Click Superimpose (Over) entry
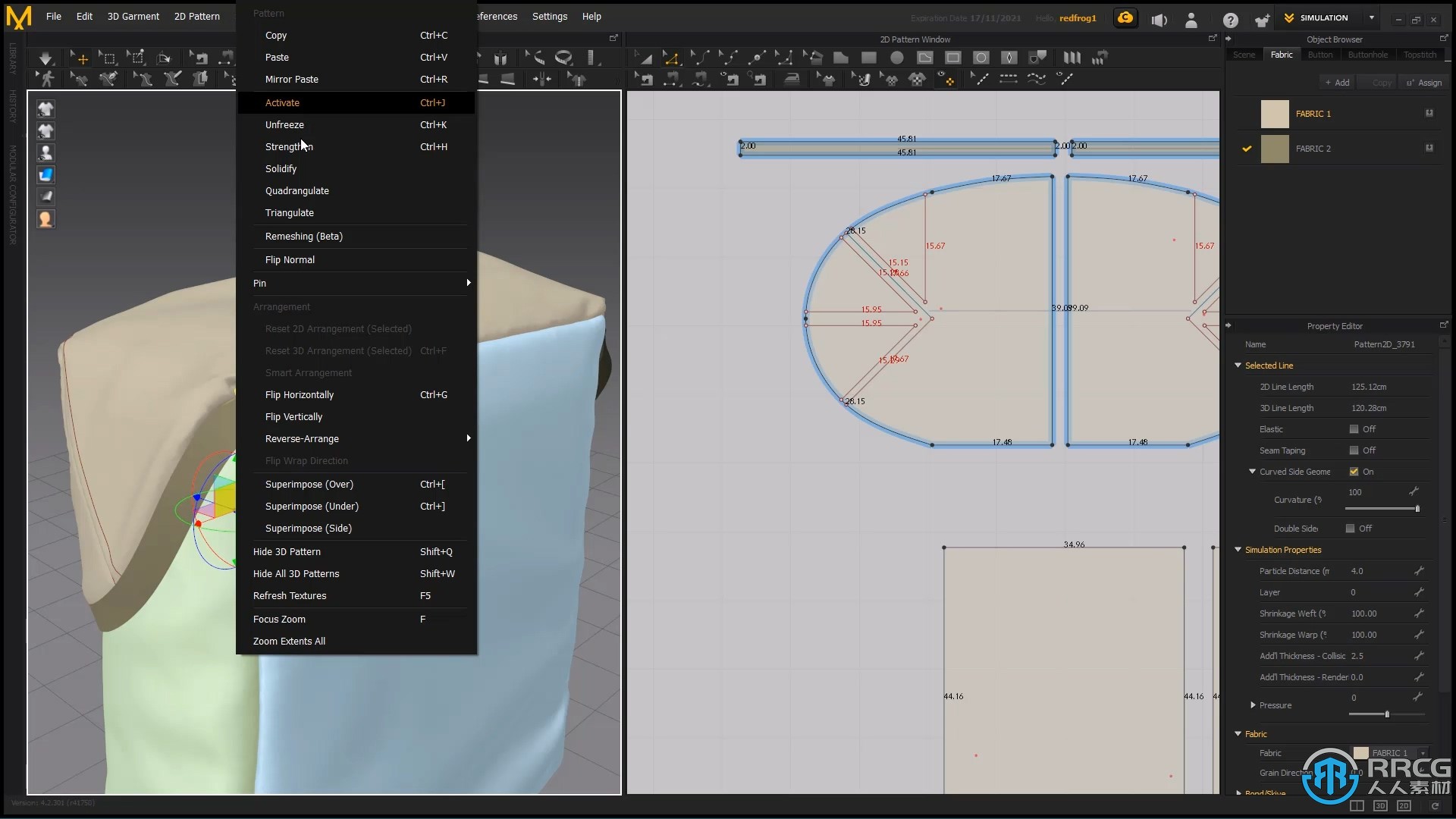Image resolution: width=1456 pixels, height=819 pixels. tap(356, 484)
